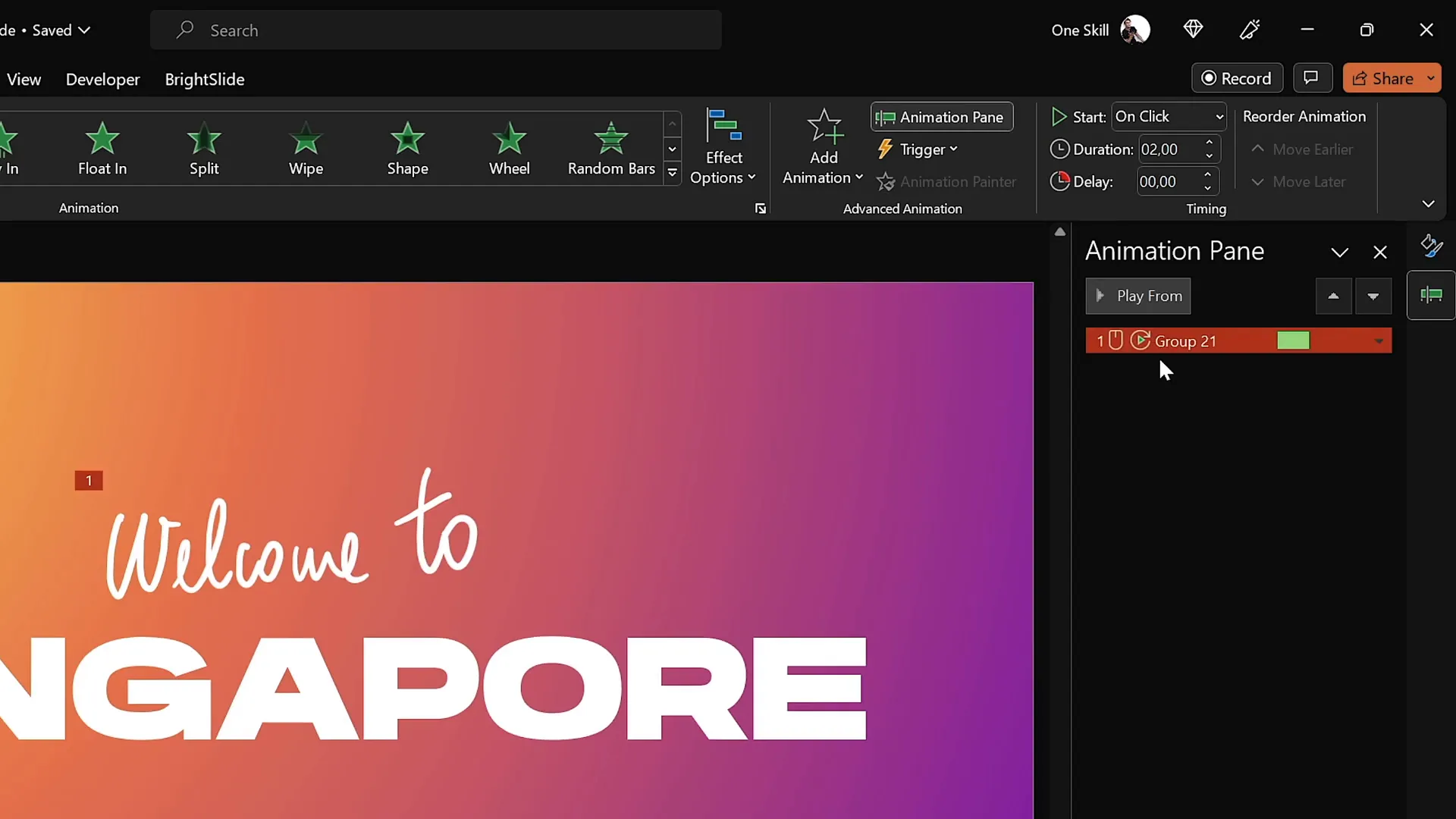Select the Random Bars animation
Viewport: 1456px width, 819px height.
pos(611,148)
